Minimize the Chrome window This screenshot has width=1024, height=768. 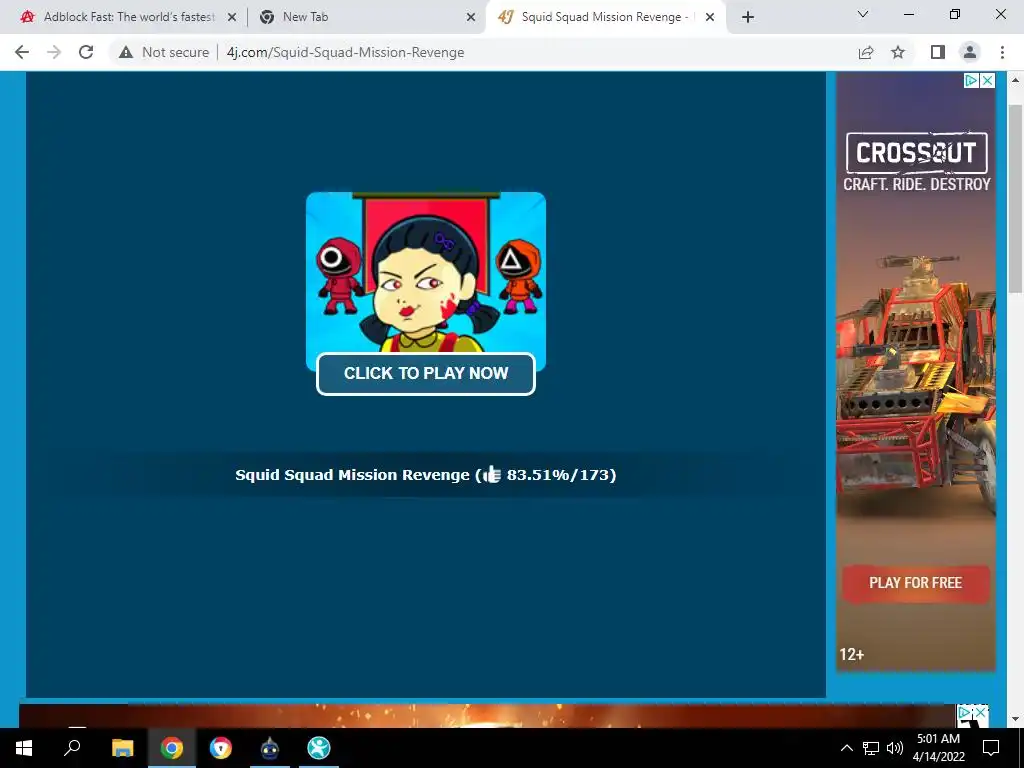pos(908,14)
